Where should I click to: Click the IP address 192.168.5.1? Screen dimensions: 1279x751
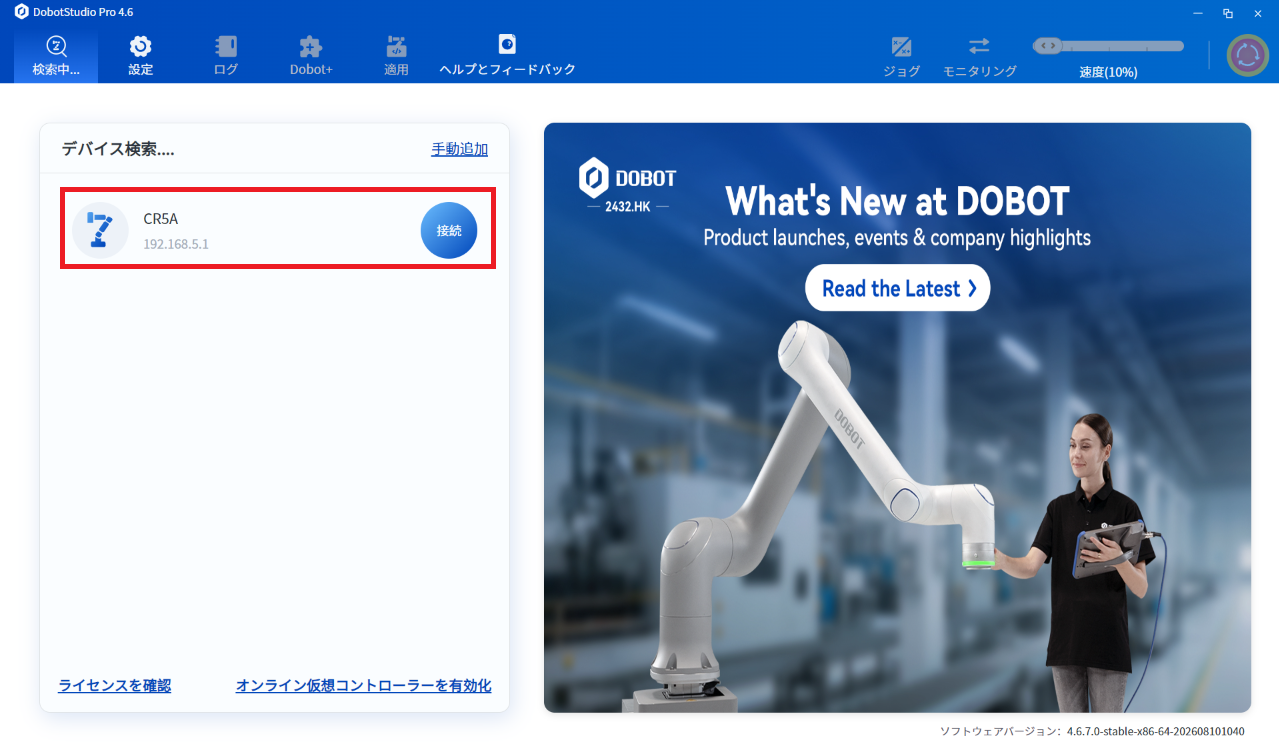pyautogui.click(x=176, y=244)
